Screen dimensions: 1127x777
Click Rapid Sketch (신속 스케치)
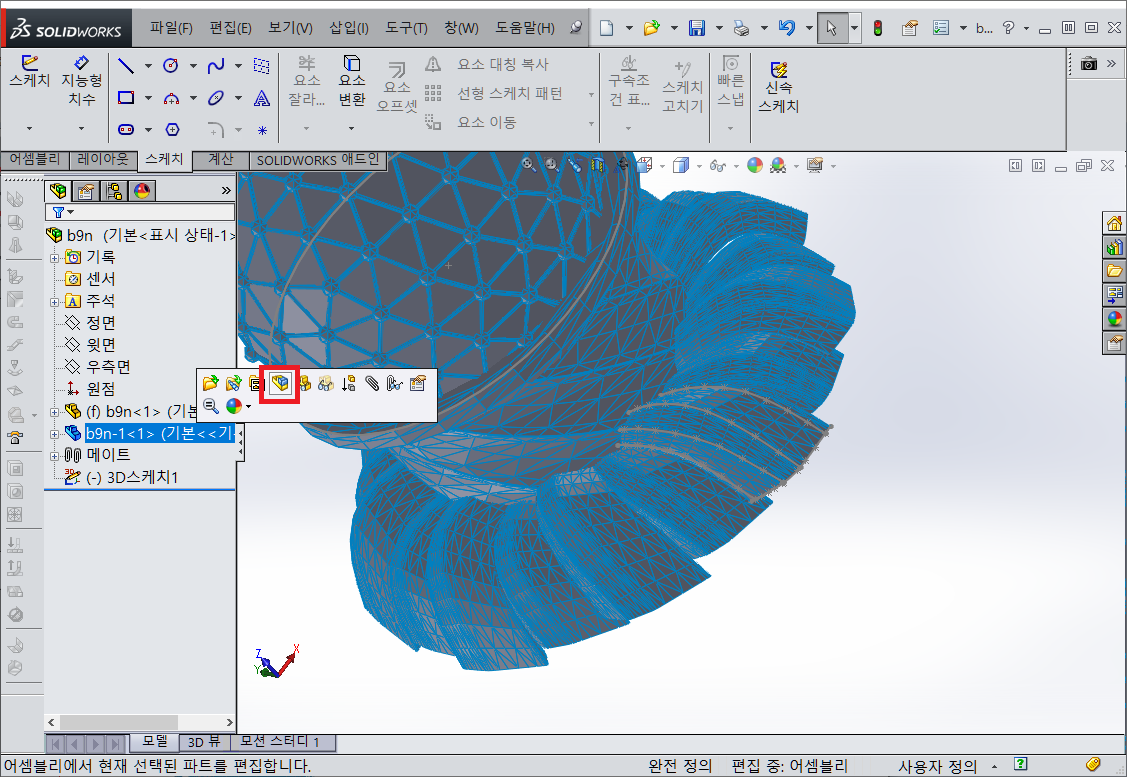(778, 87)
